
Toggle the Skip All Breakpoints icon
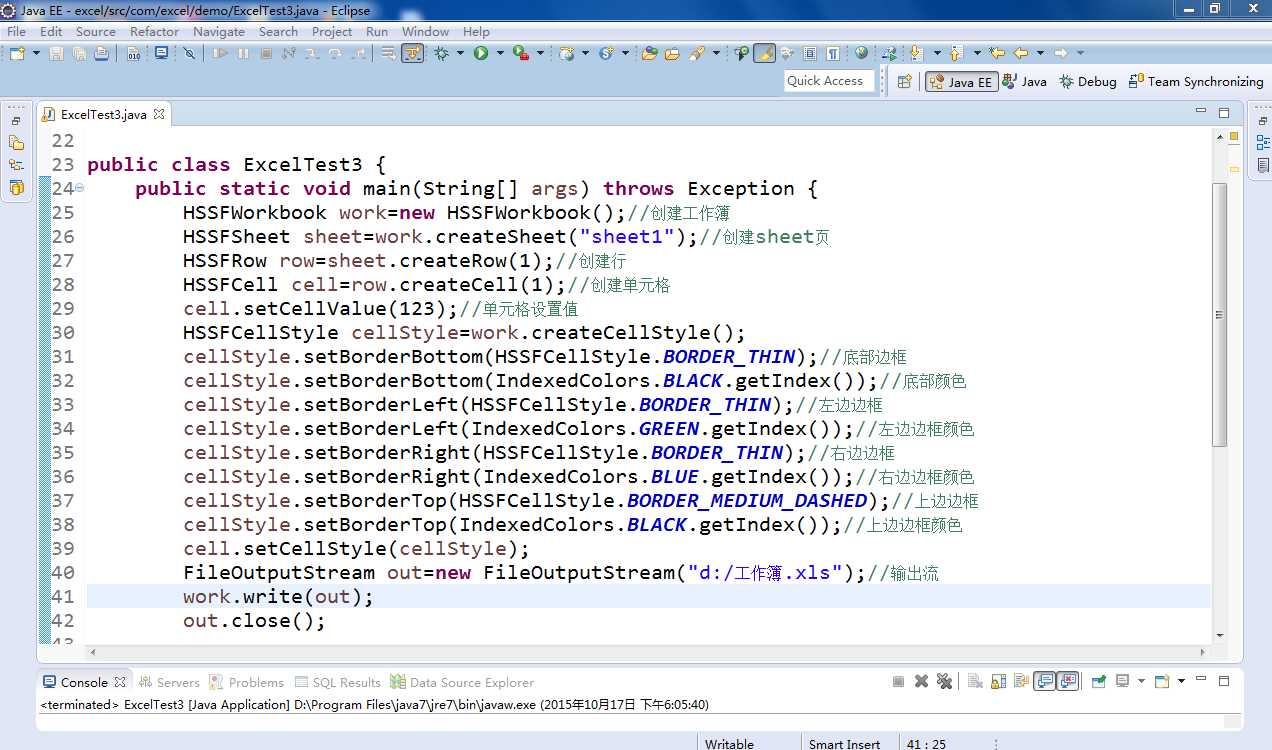(x=188, y=53)
